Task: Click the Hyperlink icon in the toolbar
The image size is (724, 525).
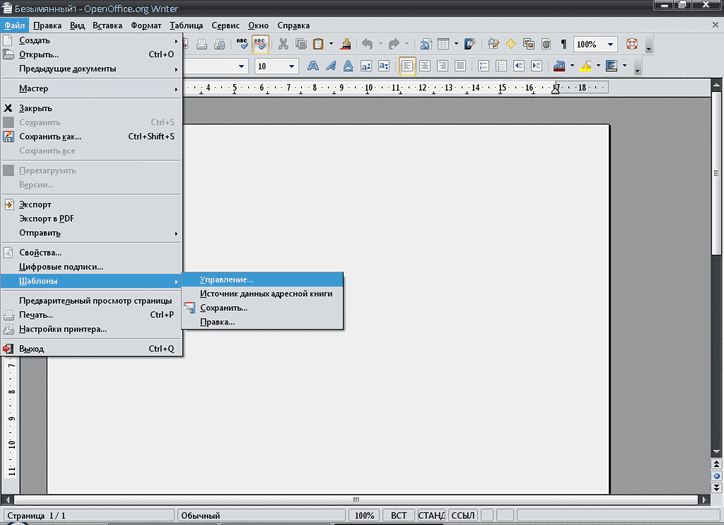Action: point(426,44)
